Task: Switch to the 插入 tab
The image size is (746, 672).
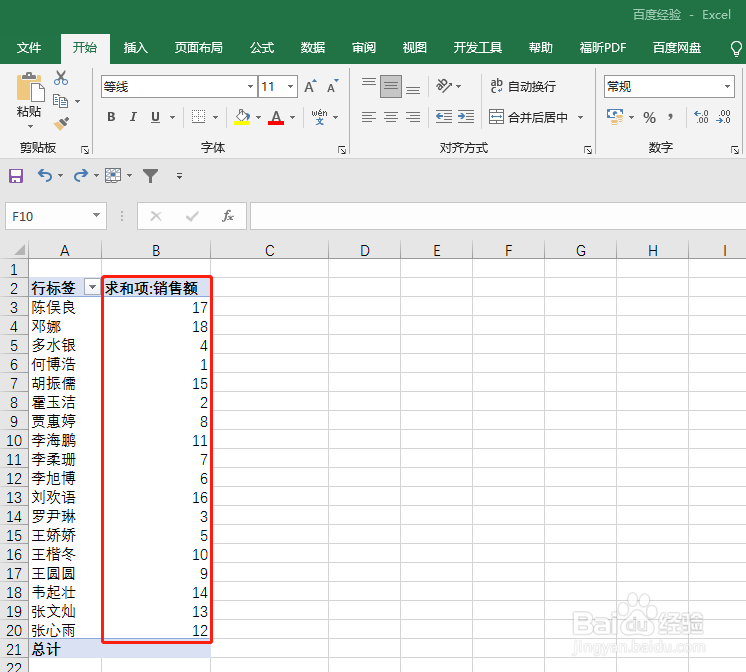Action: click(136, 48)
